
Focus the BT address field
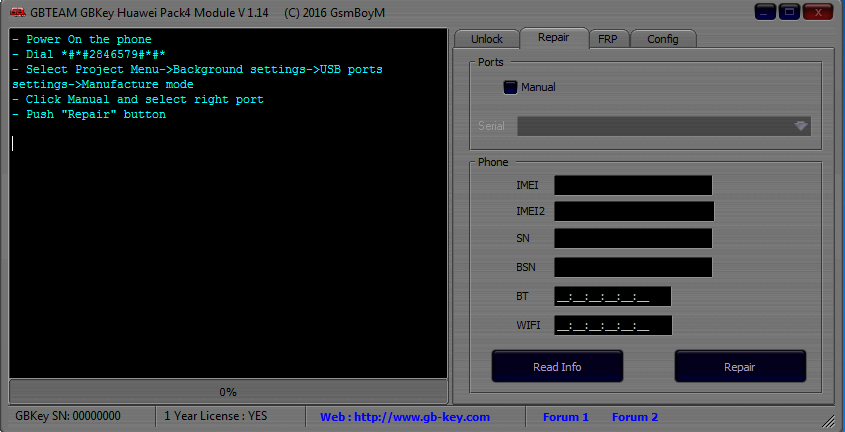point(613,296)
